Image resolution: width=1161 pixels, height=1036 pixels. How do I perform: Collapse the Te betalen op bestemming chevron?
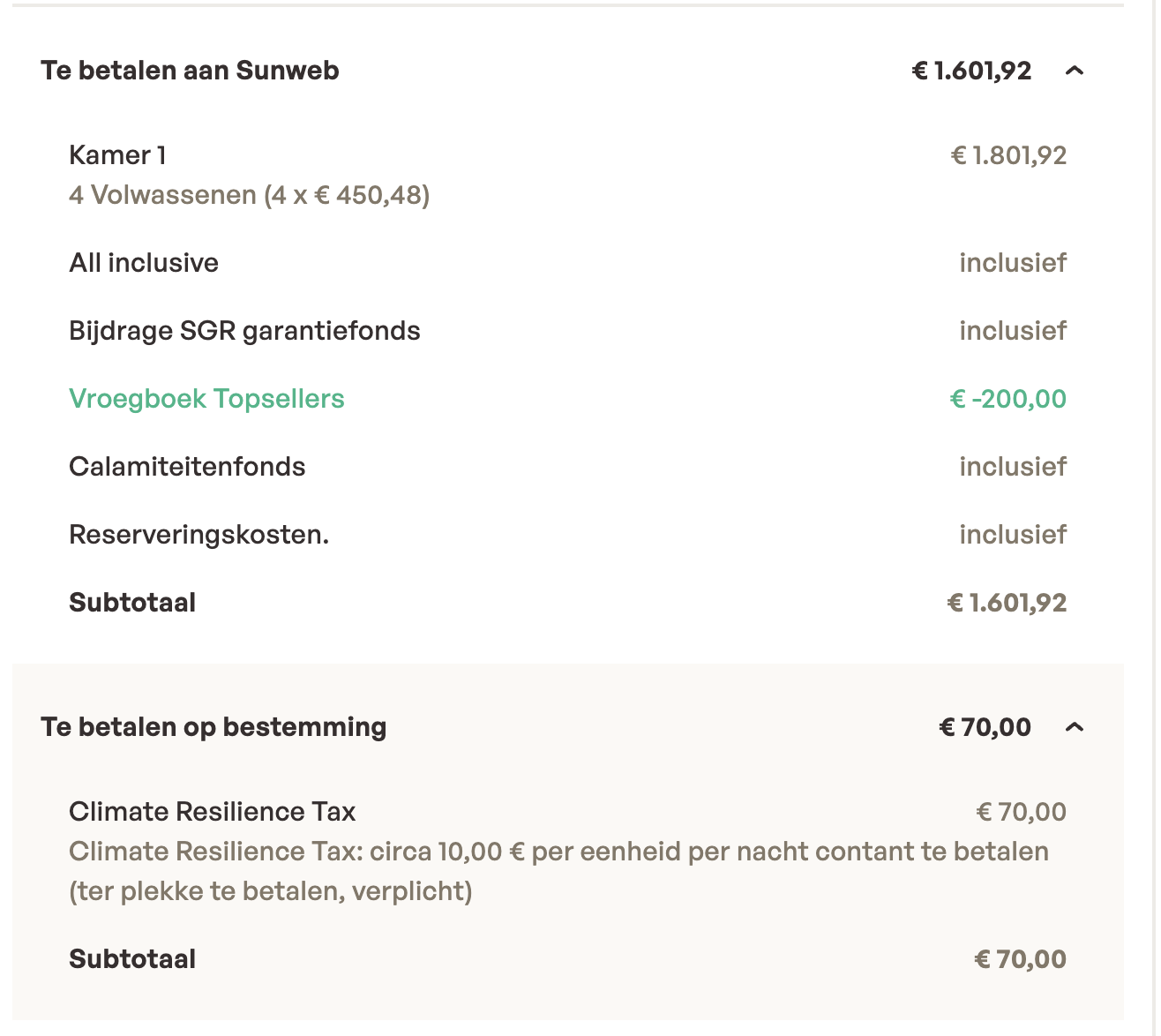(1074, 727)
